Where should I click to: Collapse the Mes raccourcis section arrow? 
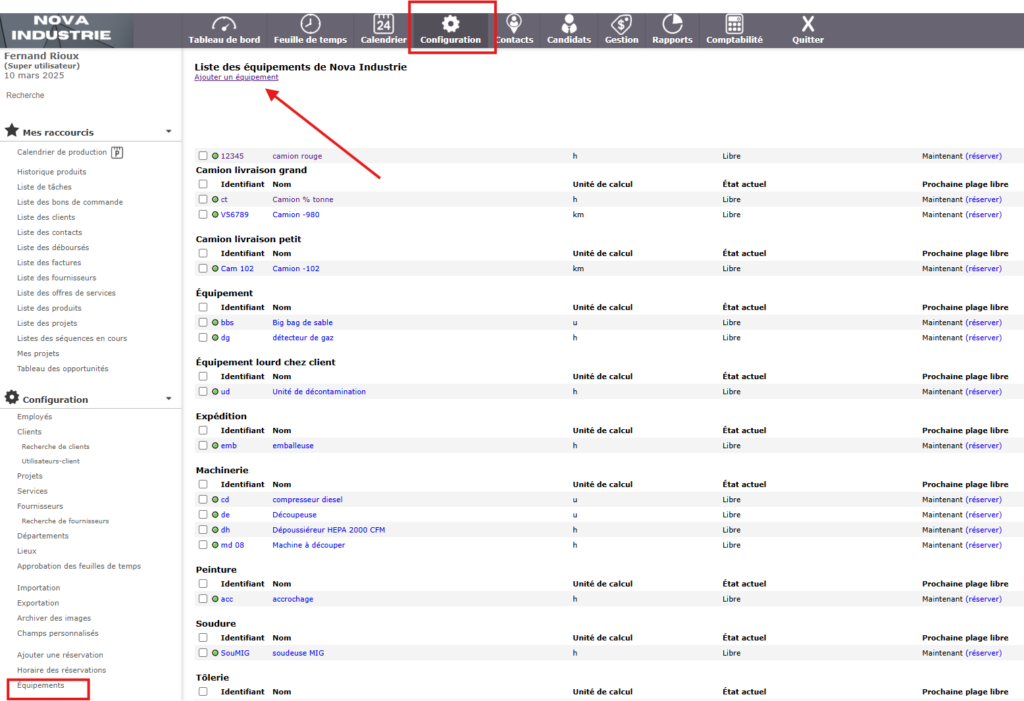pyautogui.click(x=168, y=131)
